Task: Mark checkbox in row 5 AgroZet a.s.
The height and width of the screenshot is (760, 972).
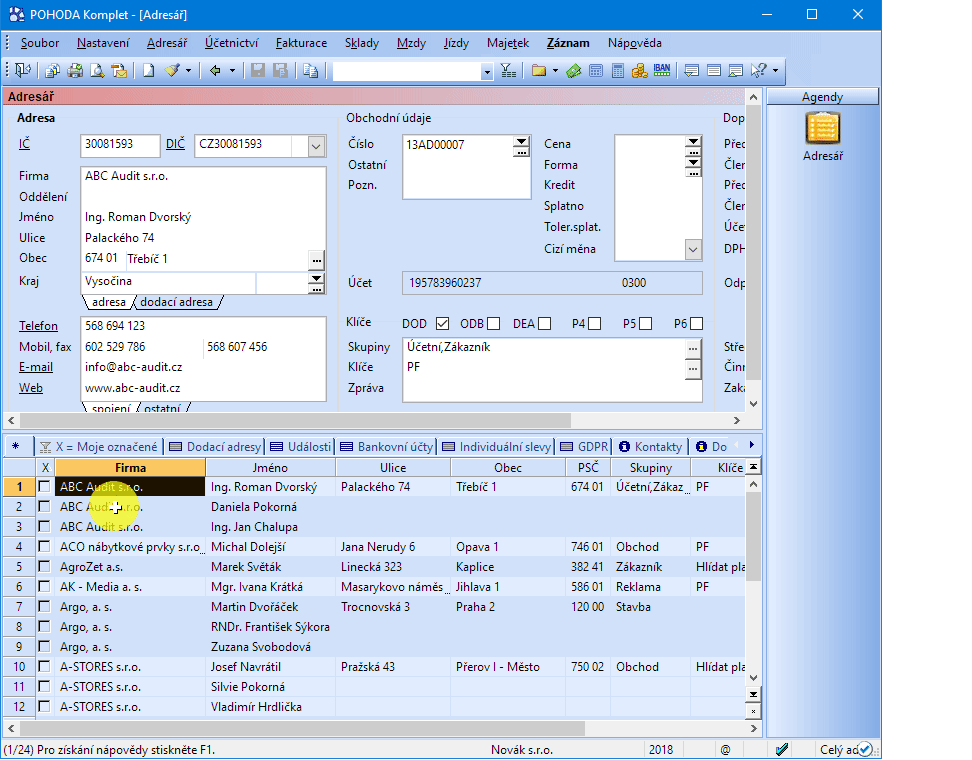Action: click(x=44, y=567)
